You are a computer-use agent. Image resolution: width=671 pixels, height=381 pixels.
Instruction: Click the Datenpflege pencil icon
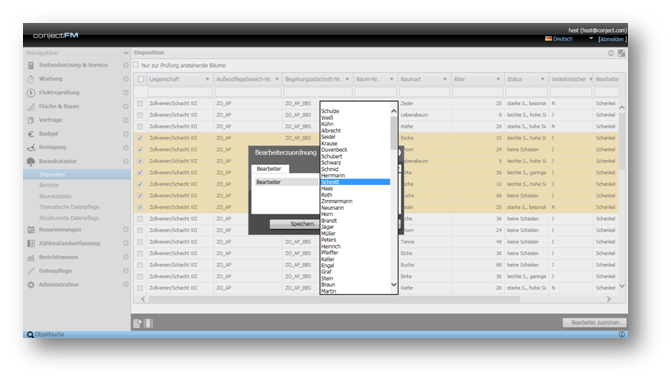31,271
